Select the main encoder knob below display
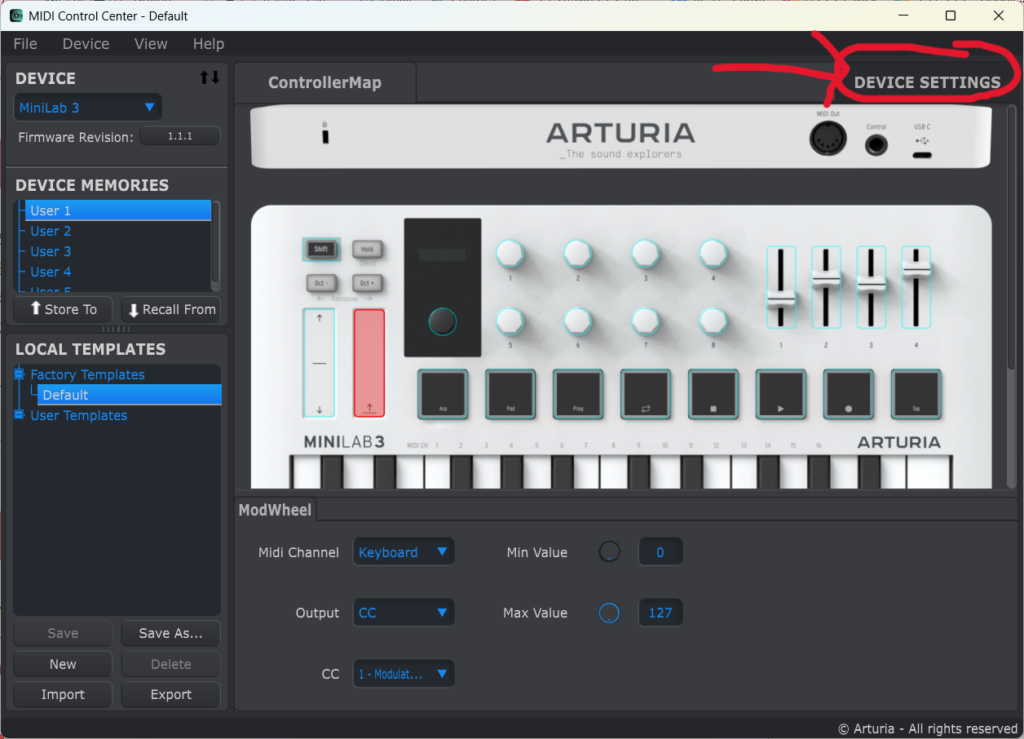 [442, 322]
